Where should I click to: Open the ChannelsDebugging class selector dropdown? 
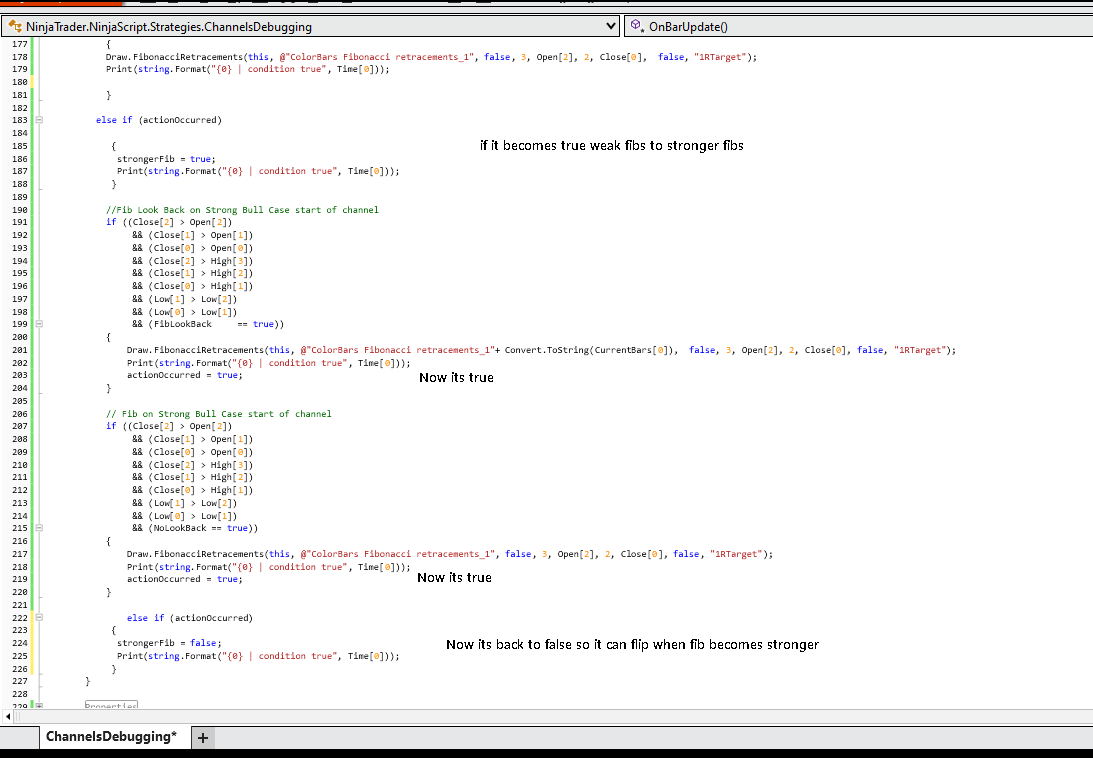click(310, 26)
